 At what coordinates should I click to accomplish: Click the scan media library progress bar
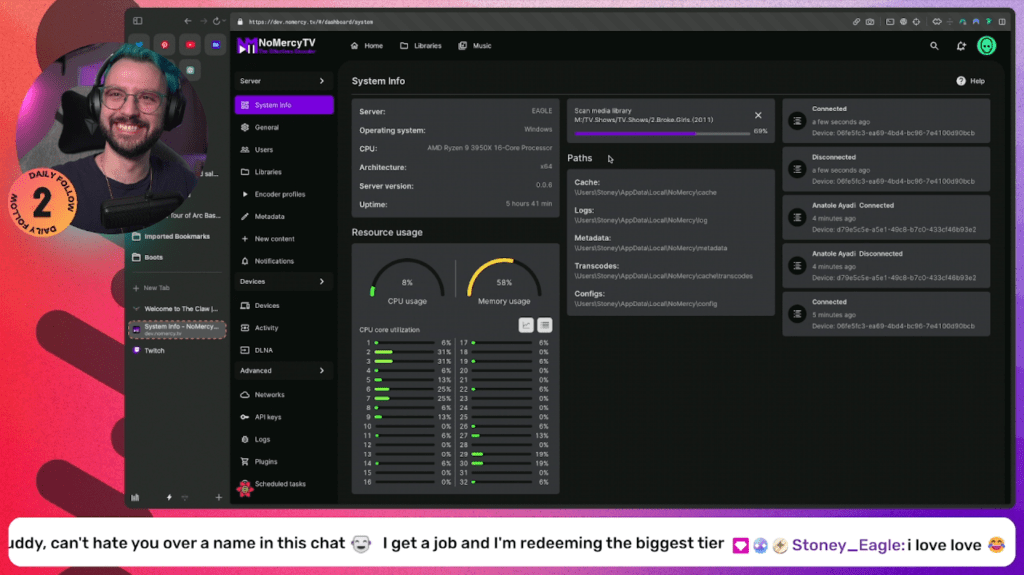point(662,133)
